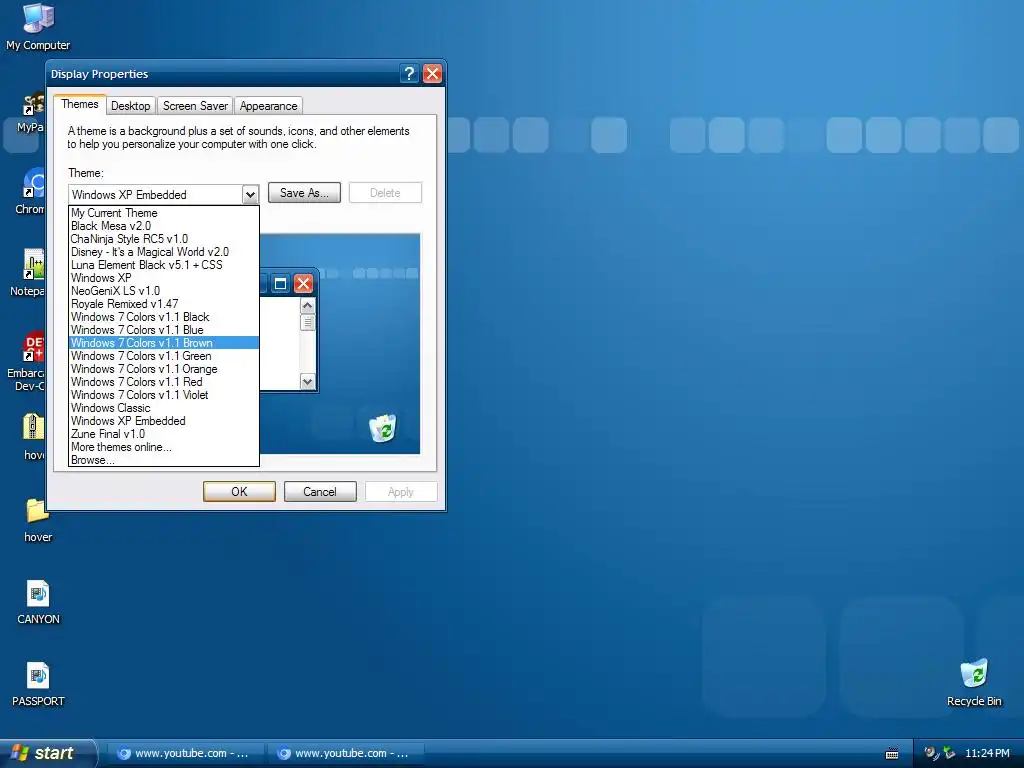Choose My Current Theme from list
Screen dimensions: 1024x768
point(164,213)
